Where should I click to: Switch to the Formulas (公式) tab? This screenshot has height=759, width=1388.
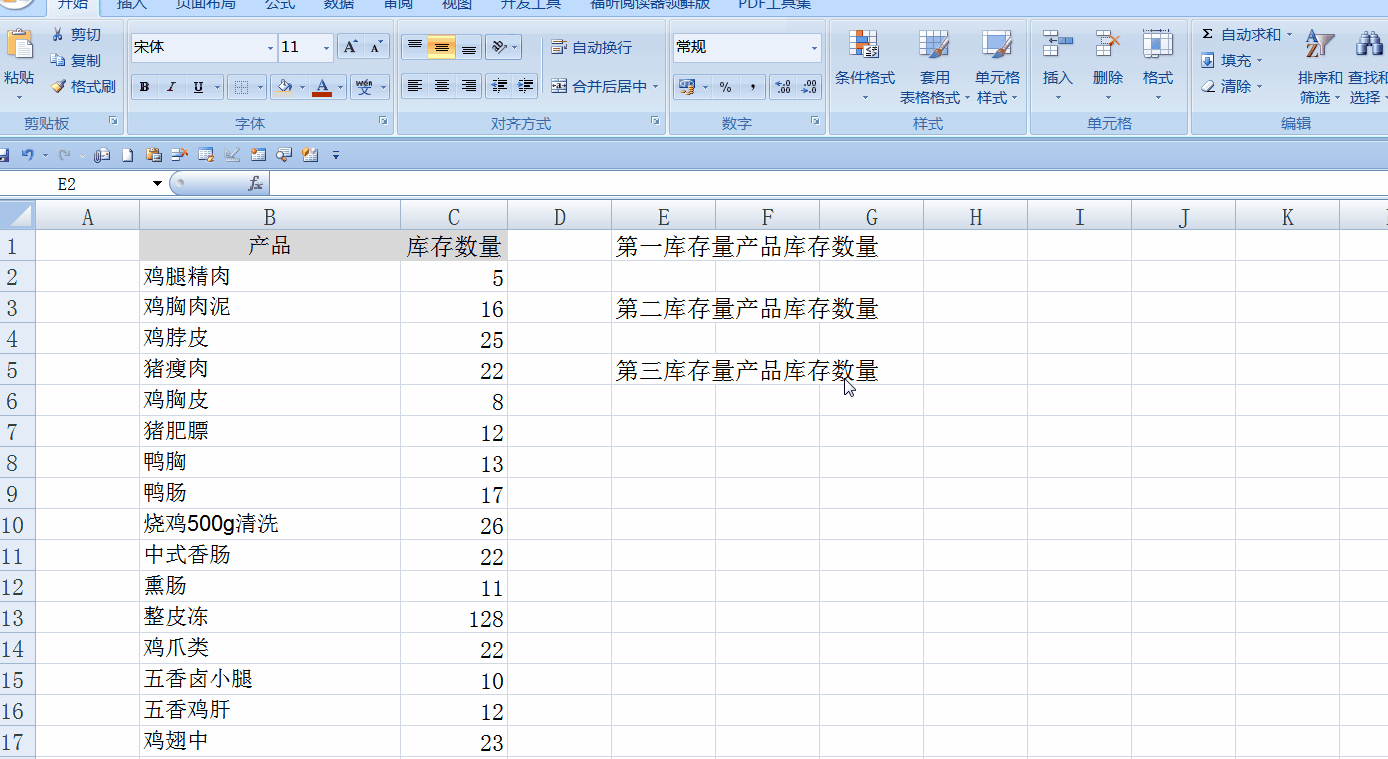[280, 5]
